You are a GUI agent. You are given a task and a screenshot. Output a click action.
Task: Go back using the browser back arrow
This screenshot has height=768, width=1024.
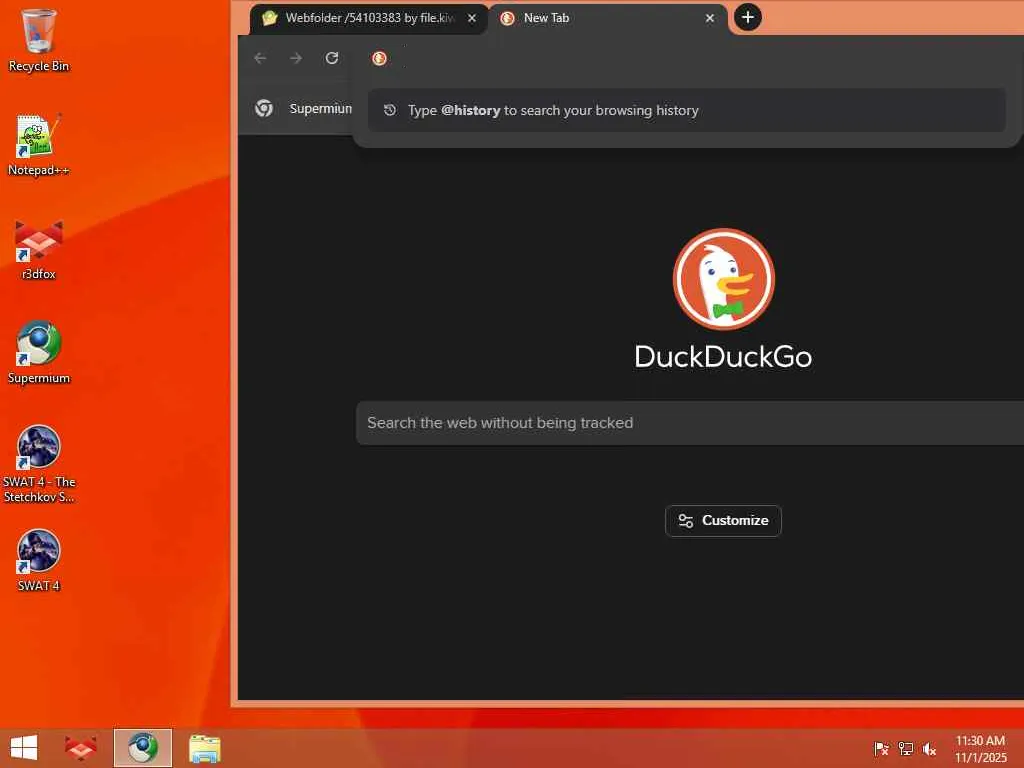point(260,58)
